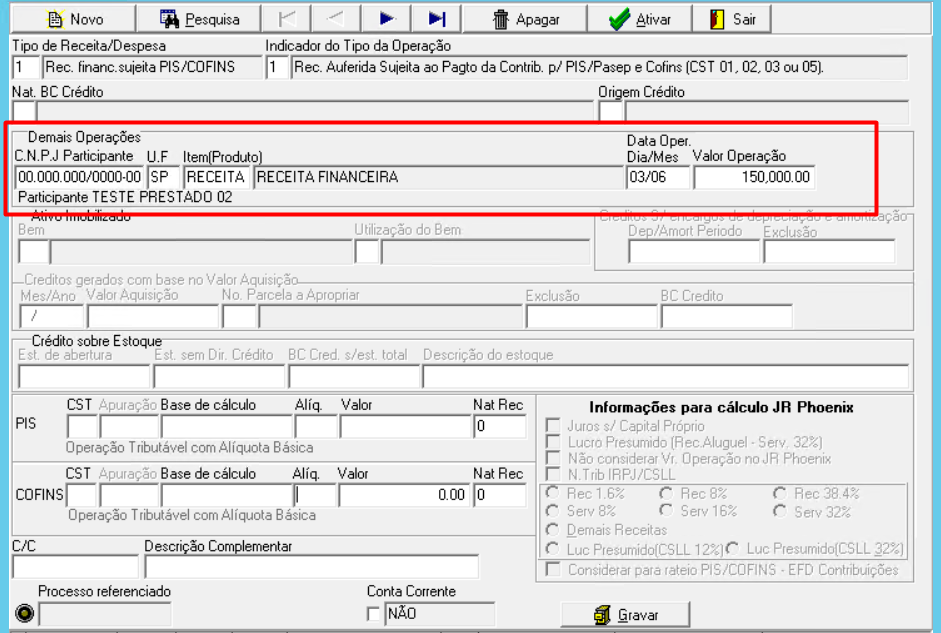Check Não considerar Vr. Operação no JR Phoenix
The height and width of the screenshot is (633, 941).
553,458
